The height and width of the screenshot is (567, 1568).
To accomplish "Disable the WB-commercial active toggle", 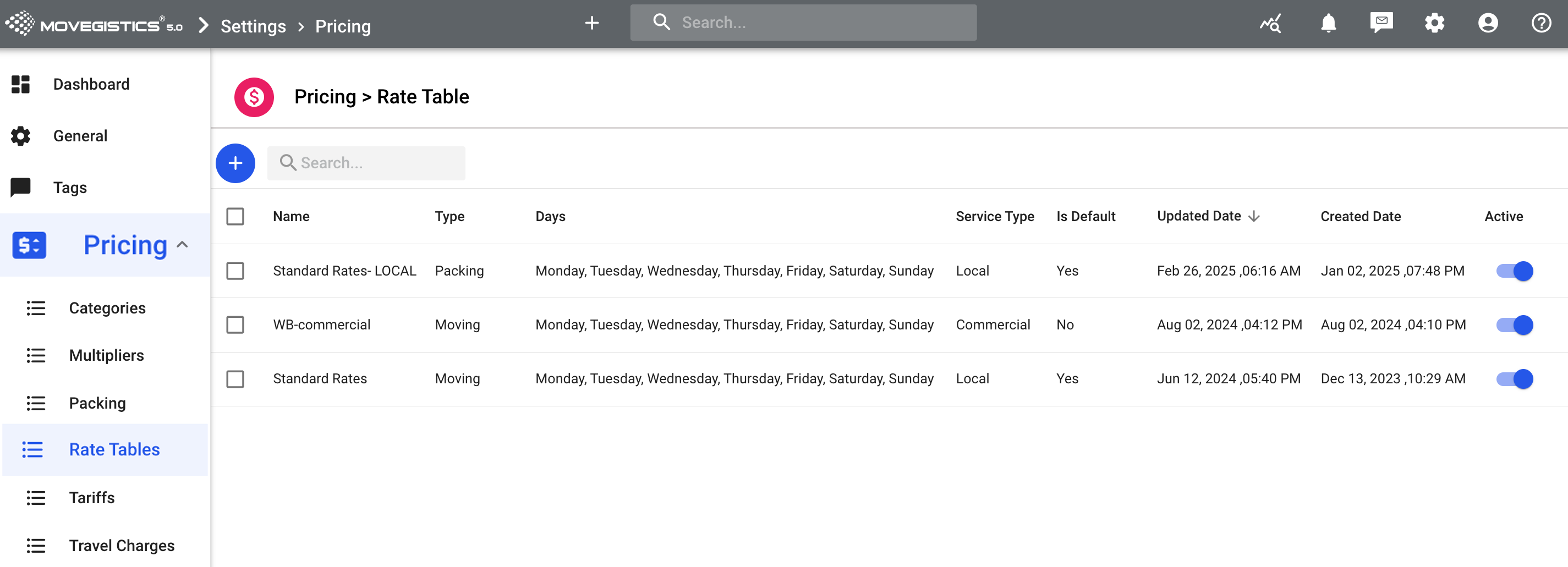I will point(1515,325).
